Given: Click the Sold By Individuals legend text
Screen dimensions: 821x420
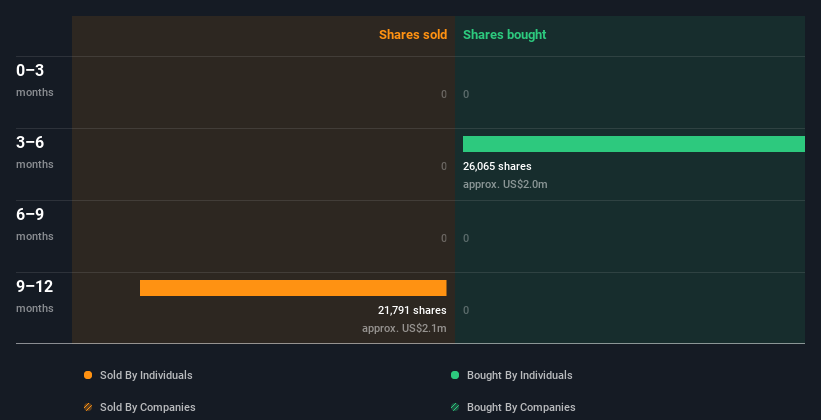Looking at the screenshot, I should pyautogui.click(x=146, y=375).
